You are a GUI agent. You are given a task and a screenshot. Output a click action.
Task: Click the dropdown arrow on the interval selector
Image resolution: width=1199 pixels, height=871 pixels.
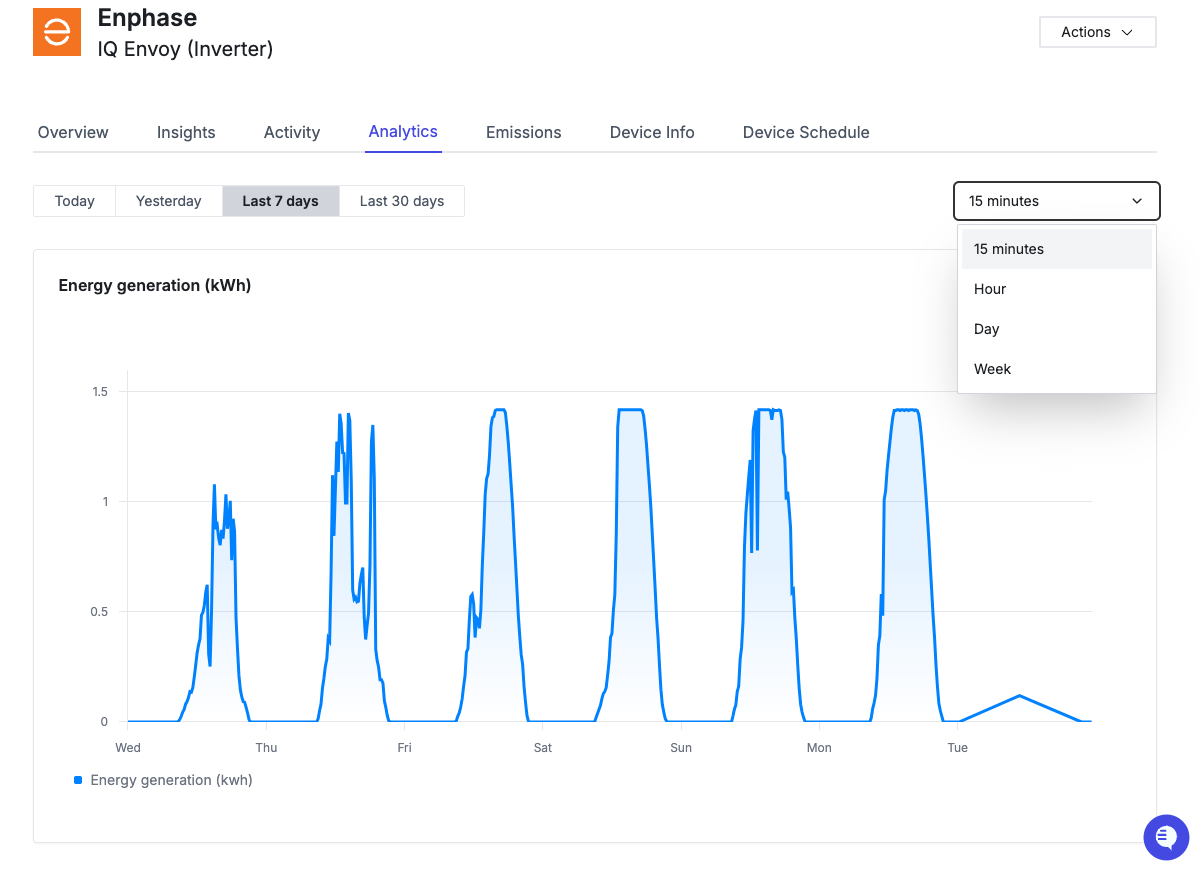[1137, 201]
